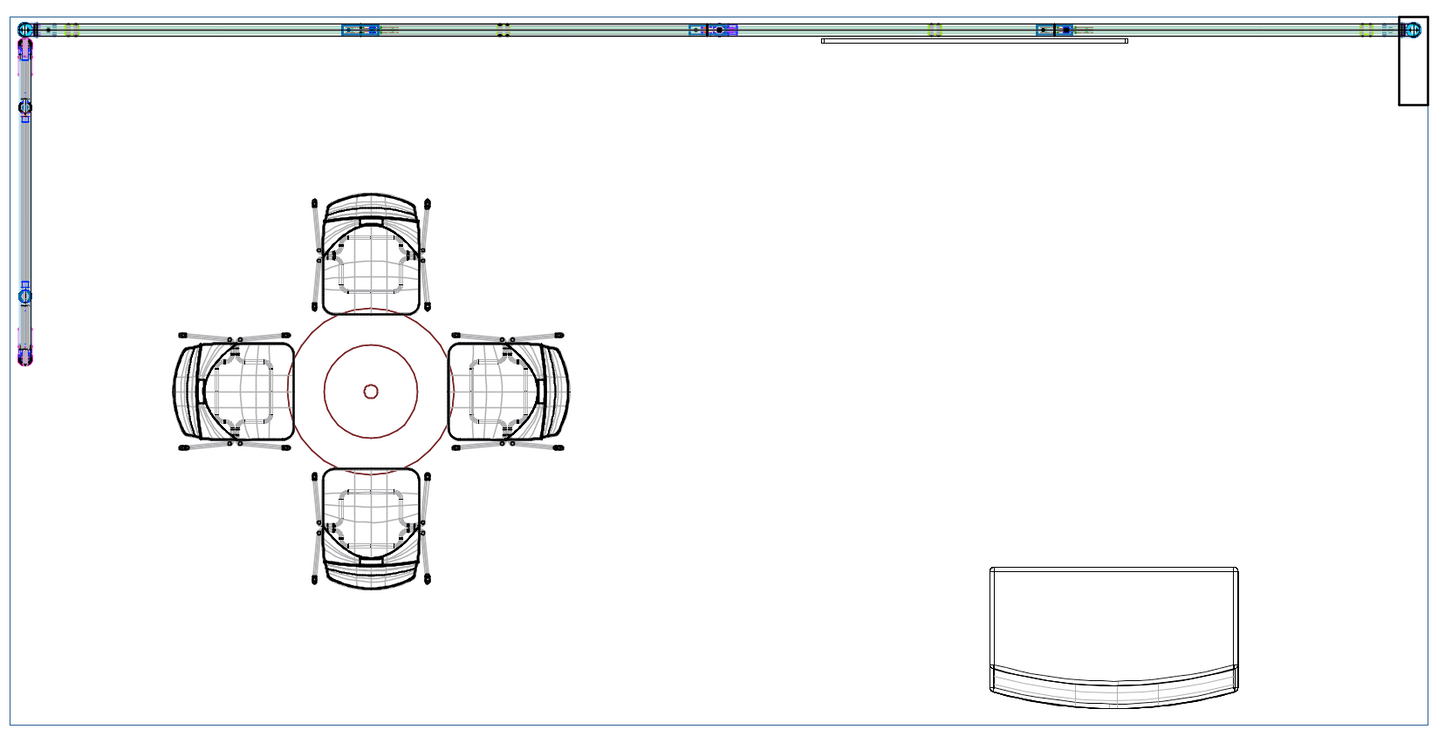Select the chair left of the round table
This screenshot has width=1445, height=743.
[x=234, y=391]
